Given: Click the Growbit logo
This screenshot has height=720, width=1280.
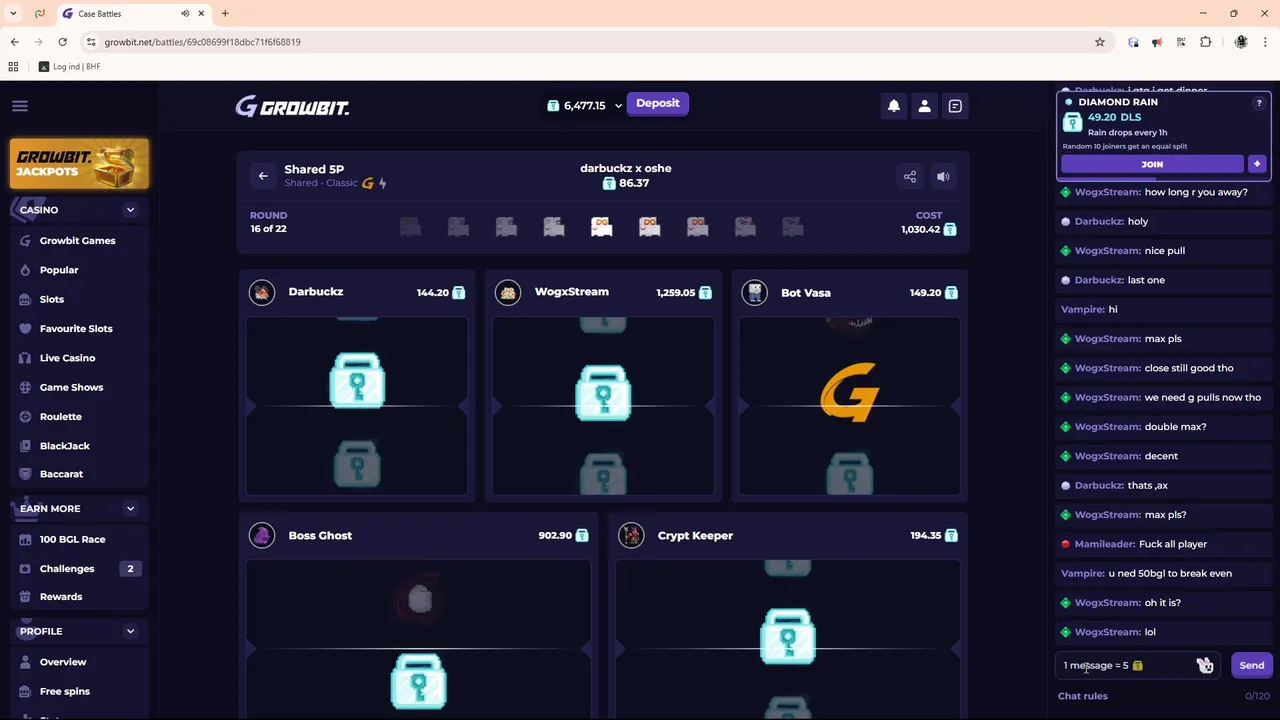Looking at the screenshot, I should 292,107.
